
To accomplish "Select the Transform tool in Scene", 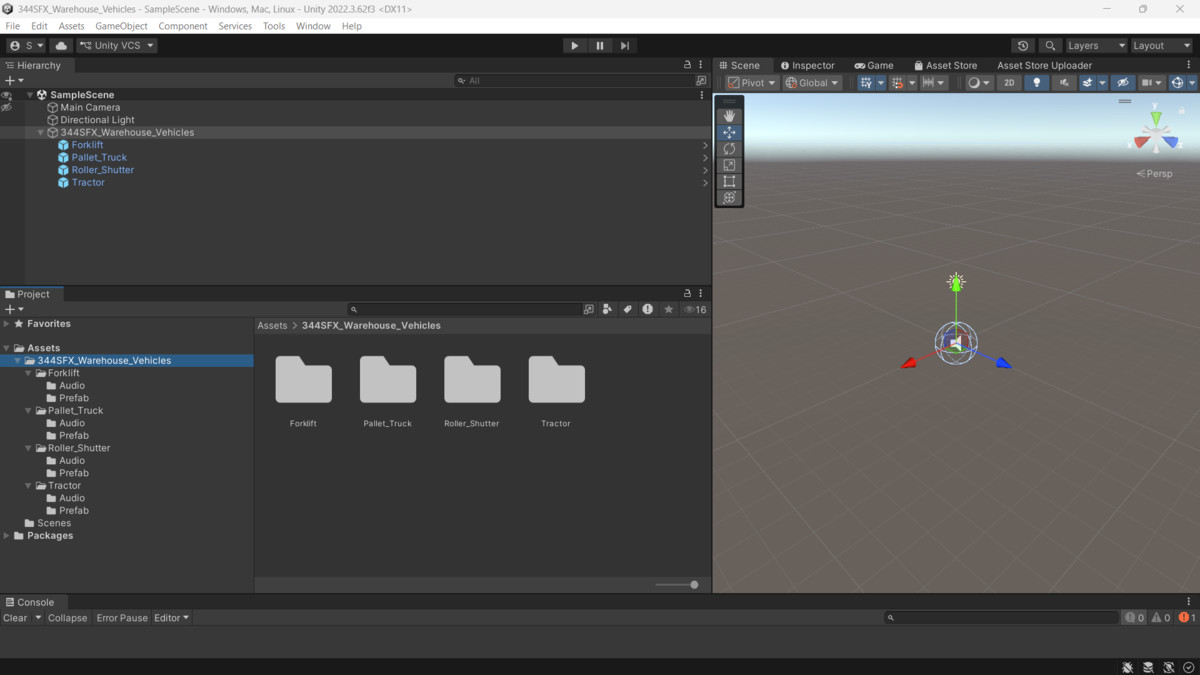I will click(729, 198).
